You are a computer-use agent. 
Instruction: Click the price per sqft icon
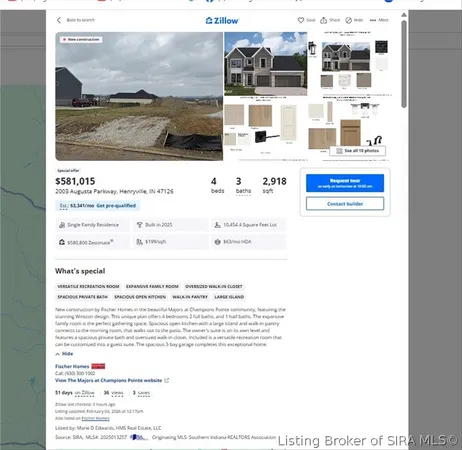pos(140,242)
